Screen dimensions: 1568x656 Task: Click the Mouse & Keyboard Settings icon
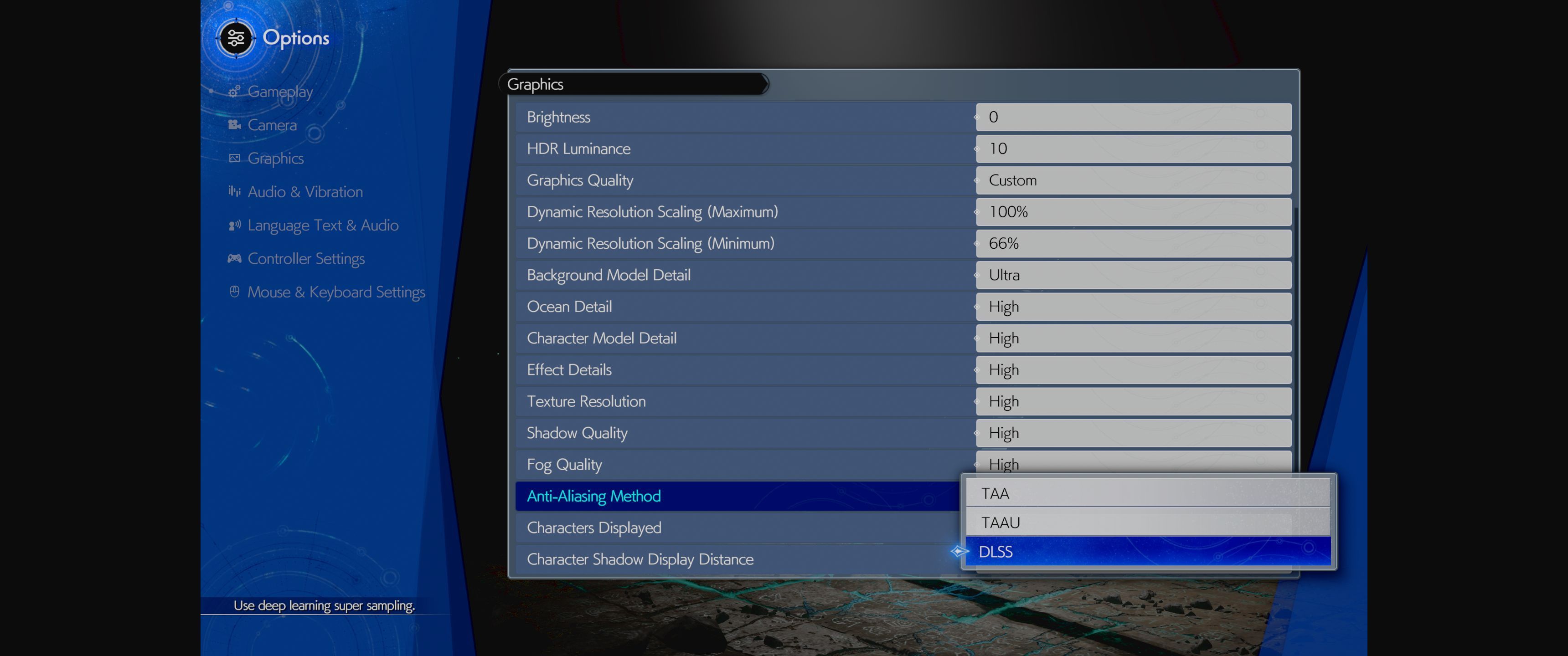pos(234,292)
